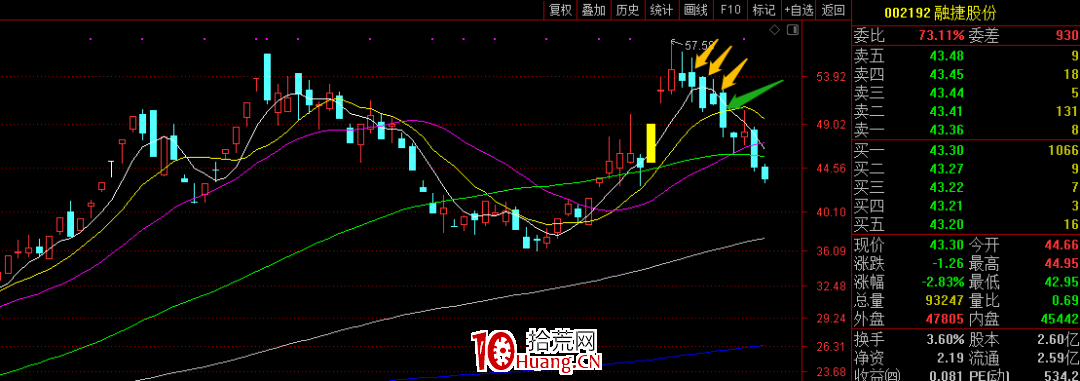Select the 买五 43.20 bid row
The width and height of the screenshot is (1080, 381).
pos(966,225)
